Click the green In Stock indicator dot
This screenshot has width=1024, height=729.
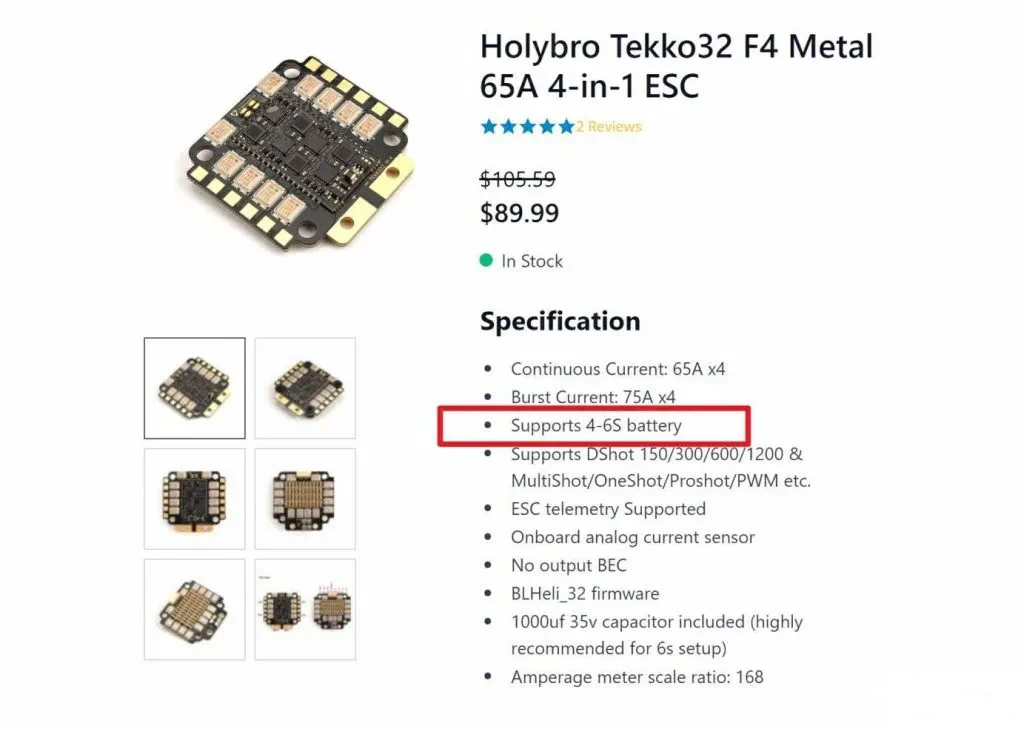point(486,261)
